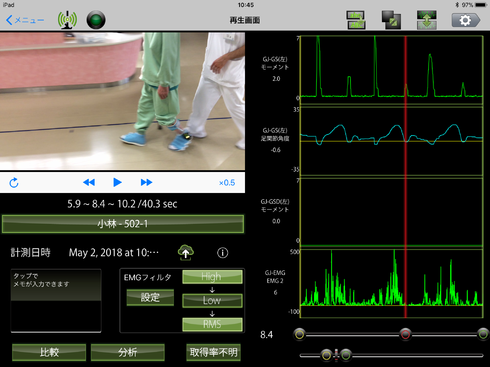
Task: Go back to メニュー
Action: tap(25, 20)
